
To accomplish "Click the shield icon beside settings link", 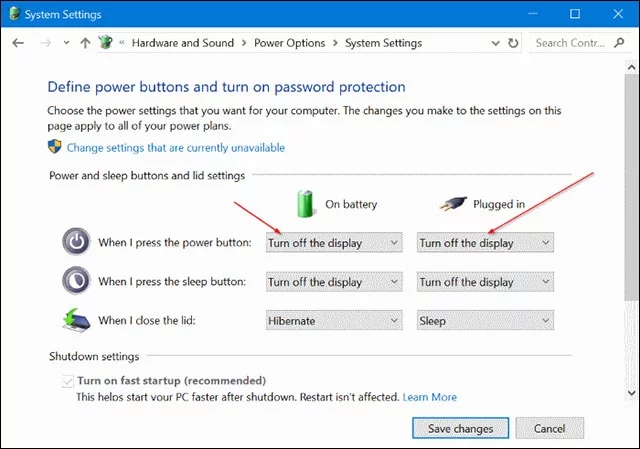I will pyautogui.click(x=55, y=147).
